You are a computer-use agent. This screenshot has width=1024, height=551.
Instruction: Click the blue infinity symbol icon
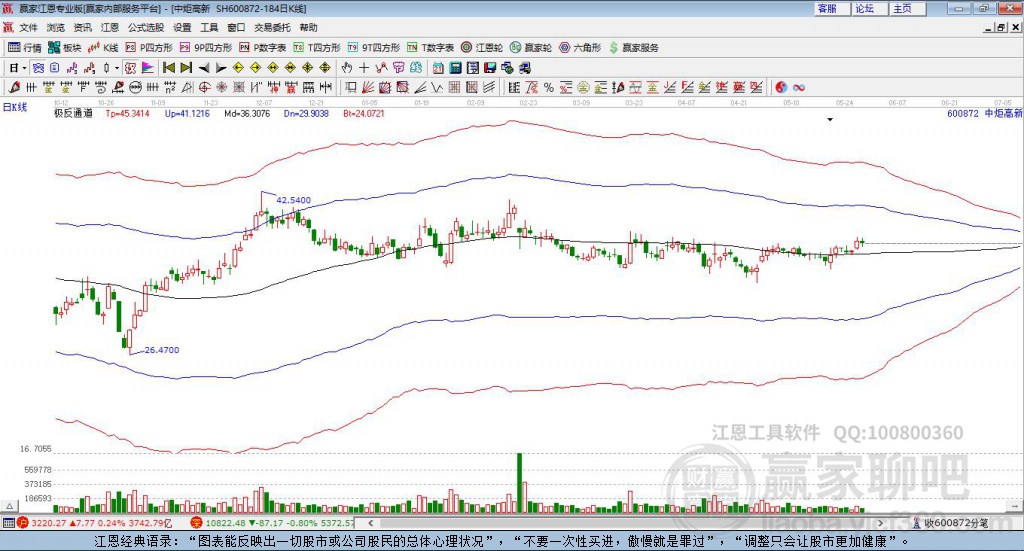click(x=799, y=87)
